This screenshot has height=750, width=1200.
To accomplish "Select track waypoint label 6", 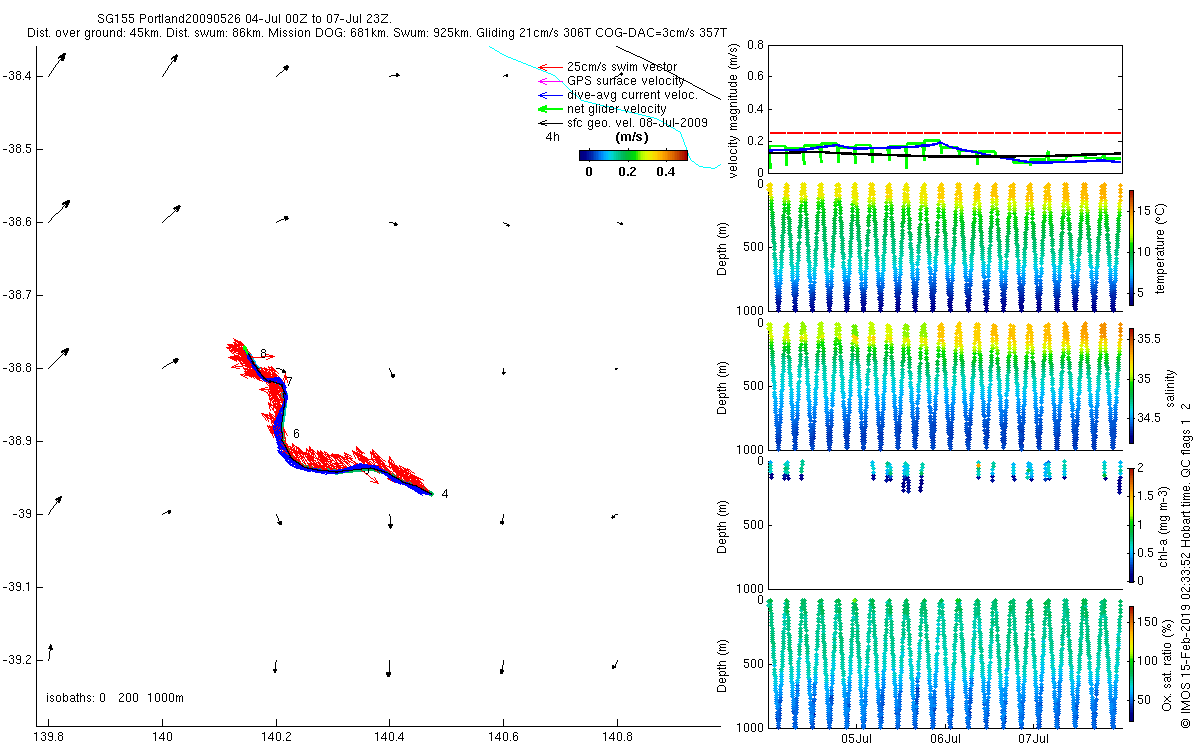I will pyautogui.click(x=296, y=434).
